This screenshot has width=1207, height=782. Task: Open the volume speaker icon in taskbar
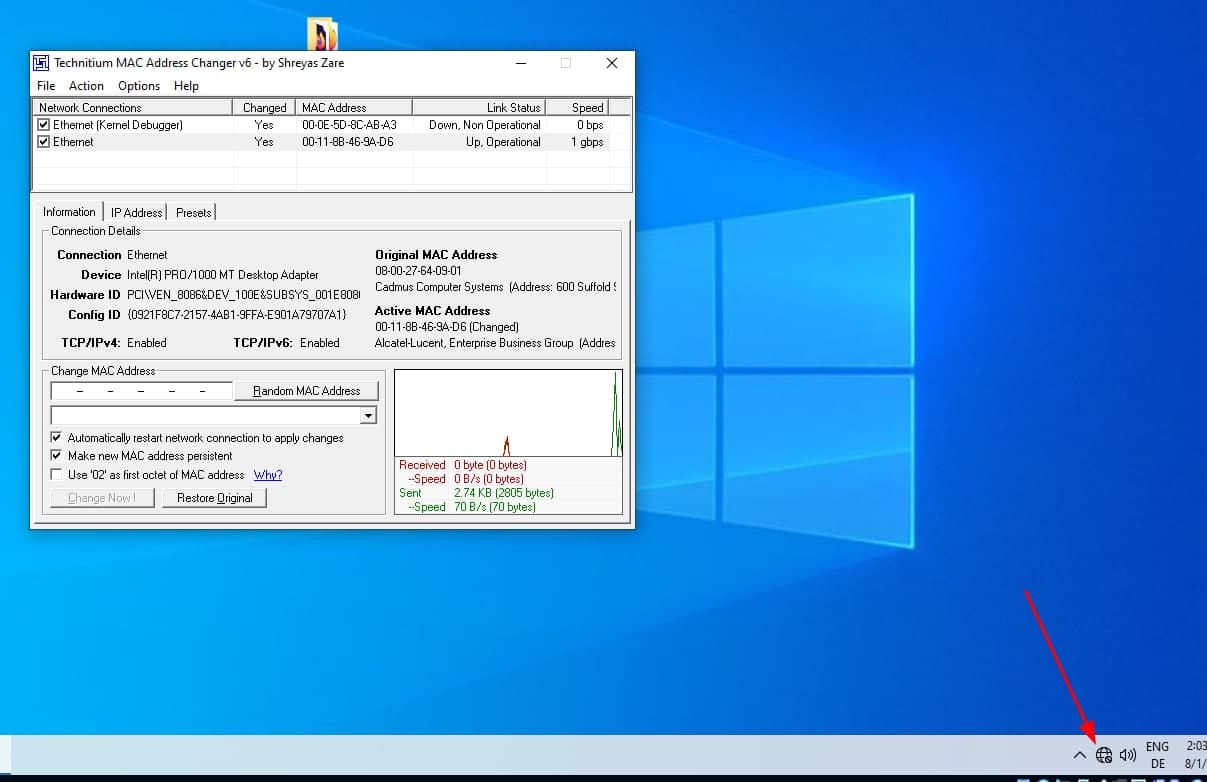1128,755
